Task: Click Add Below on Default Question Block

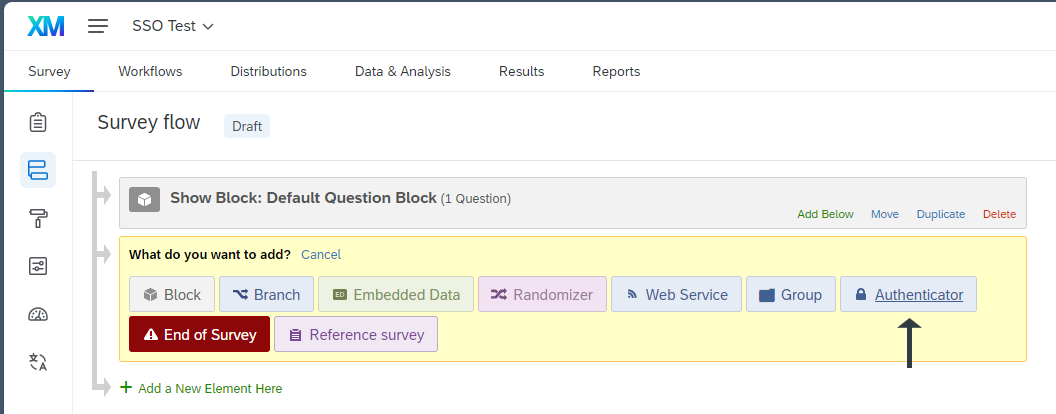Action: click(x=825, y=214)
